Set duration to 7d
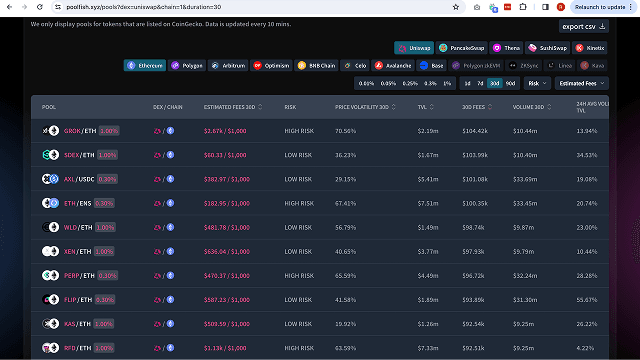The width and height of the screenshot is (640, 360). click(x=480, y=83)
